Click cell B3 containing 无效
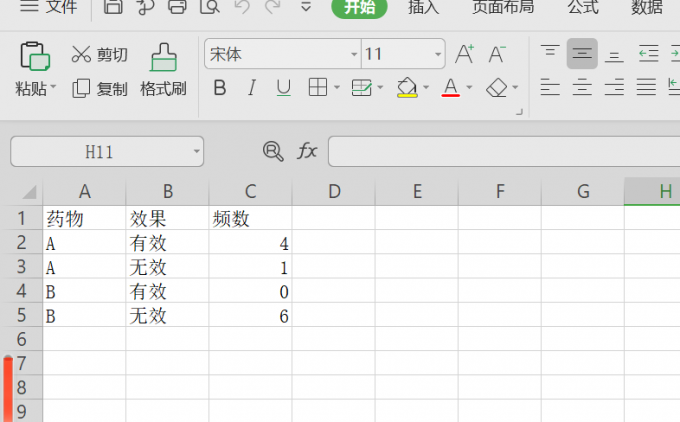Viewport: 680px width, 422px height. (167, 266)
